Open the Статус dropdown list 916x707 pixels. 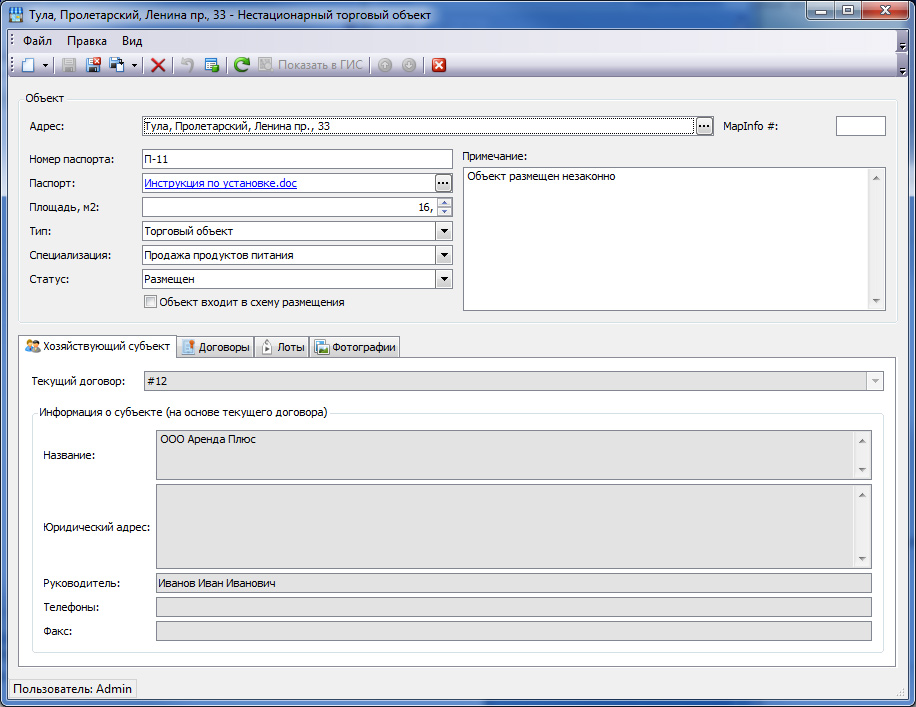click(444, 279)
